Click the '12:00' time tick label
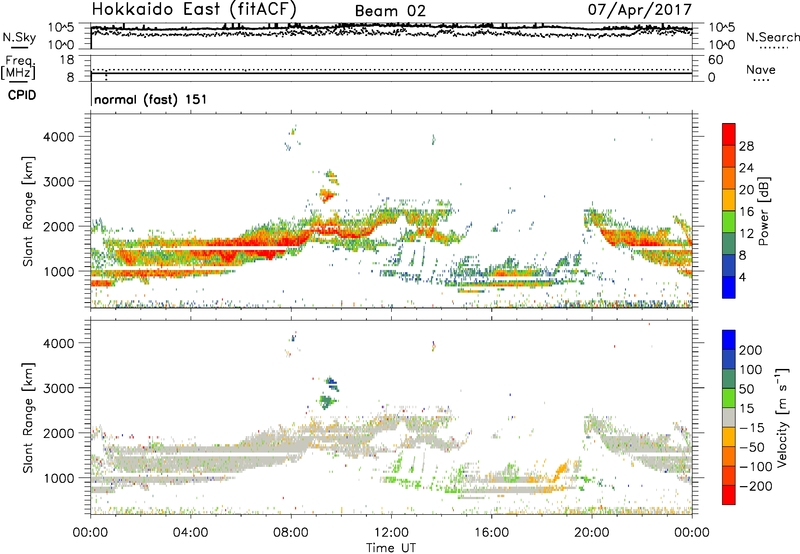The width and height of the screenshot is (800, 554). (391, 533)
